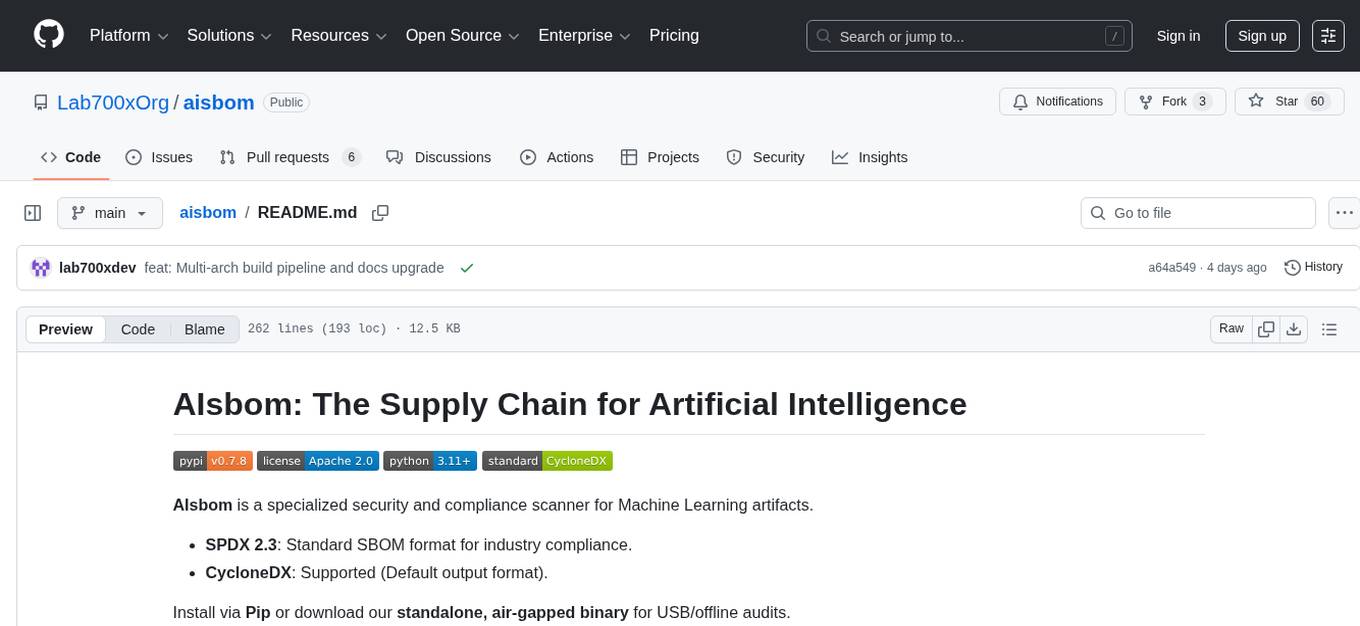Click the GitHub logo home icon
The height and width of the screenshot is (626, 1360).
tap(49, 35)
